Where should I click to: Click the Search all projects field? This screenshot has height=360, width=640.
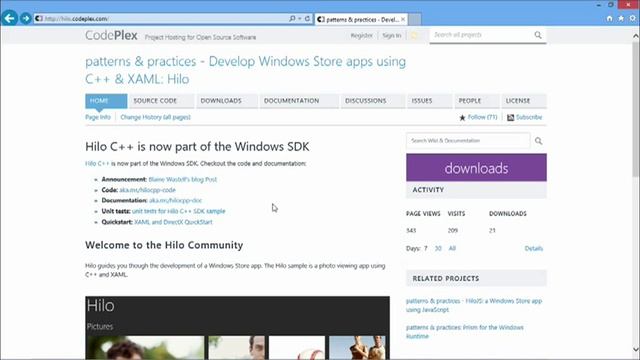coord(482,35)
